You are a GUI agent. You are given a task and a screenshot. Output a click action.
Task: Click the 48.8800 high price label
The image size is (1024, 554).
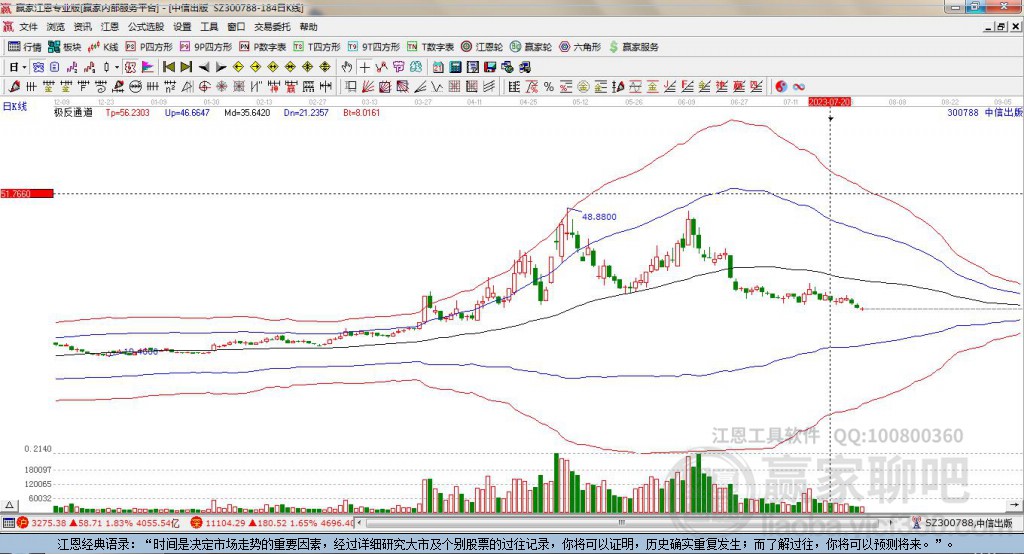599,217
